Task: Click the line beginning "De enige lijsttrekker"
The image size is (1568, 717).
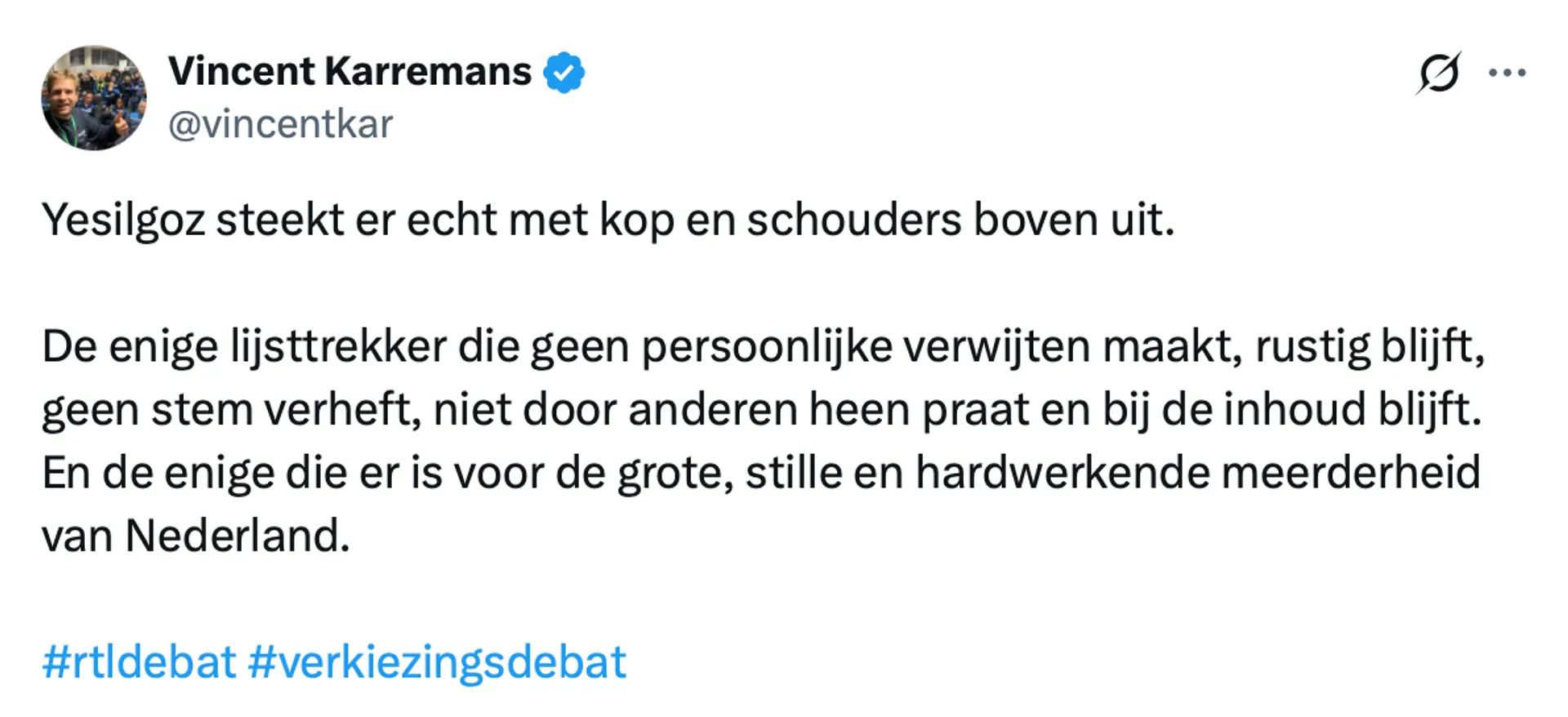Action: tap(763, 346)
